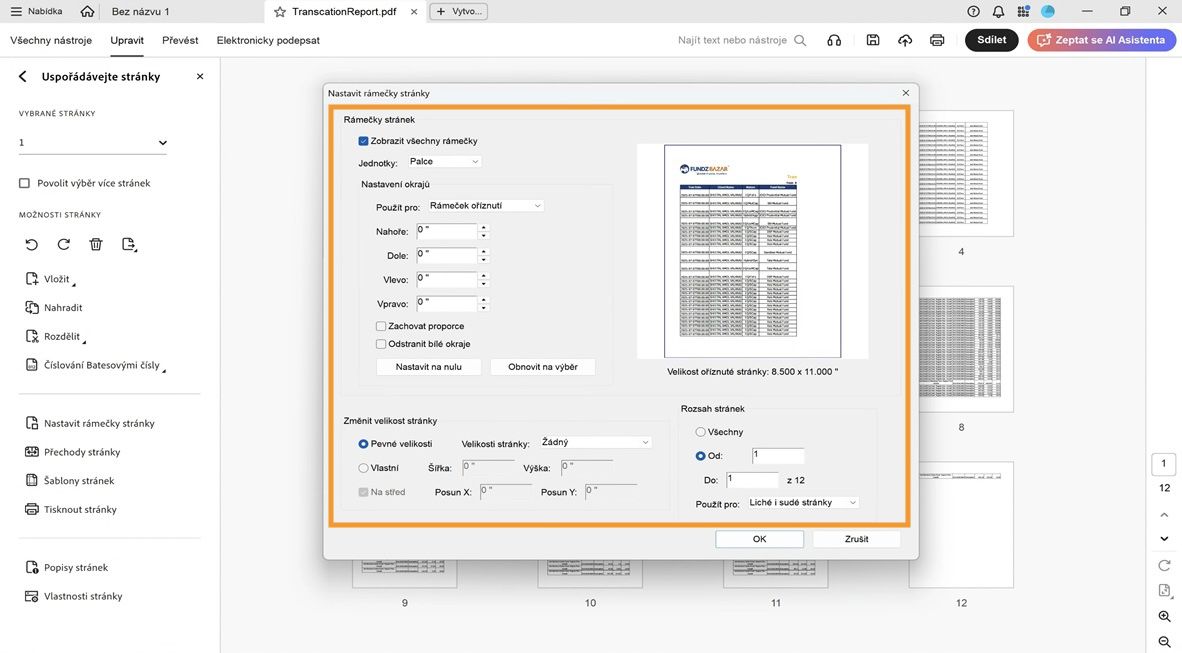Star the TranscationReport.pdf tab
The height and width of the screenshot is (653, 1182).
tap(280, 12)
